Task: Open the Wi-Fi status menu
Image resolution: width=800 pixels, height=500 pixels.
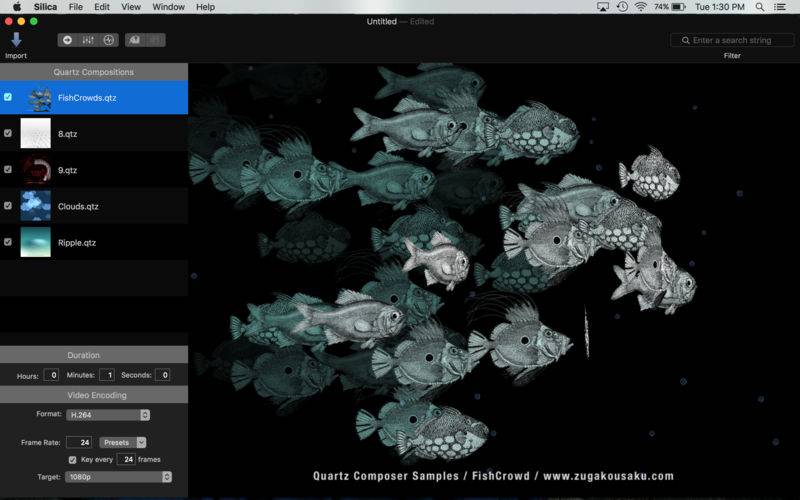Action: pos(640,7)
